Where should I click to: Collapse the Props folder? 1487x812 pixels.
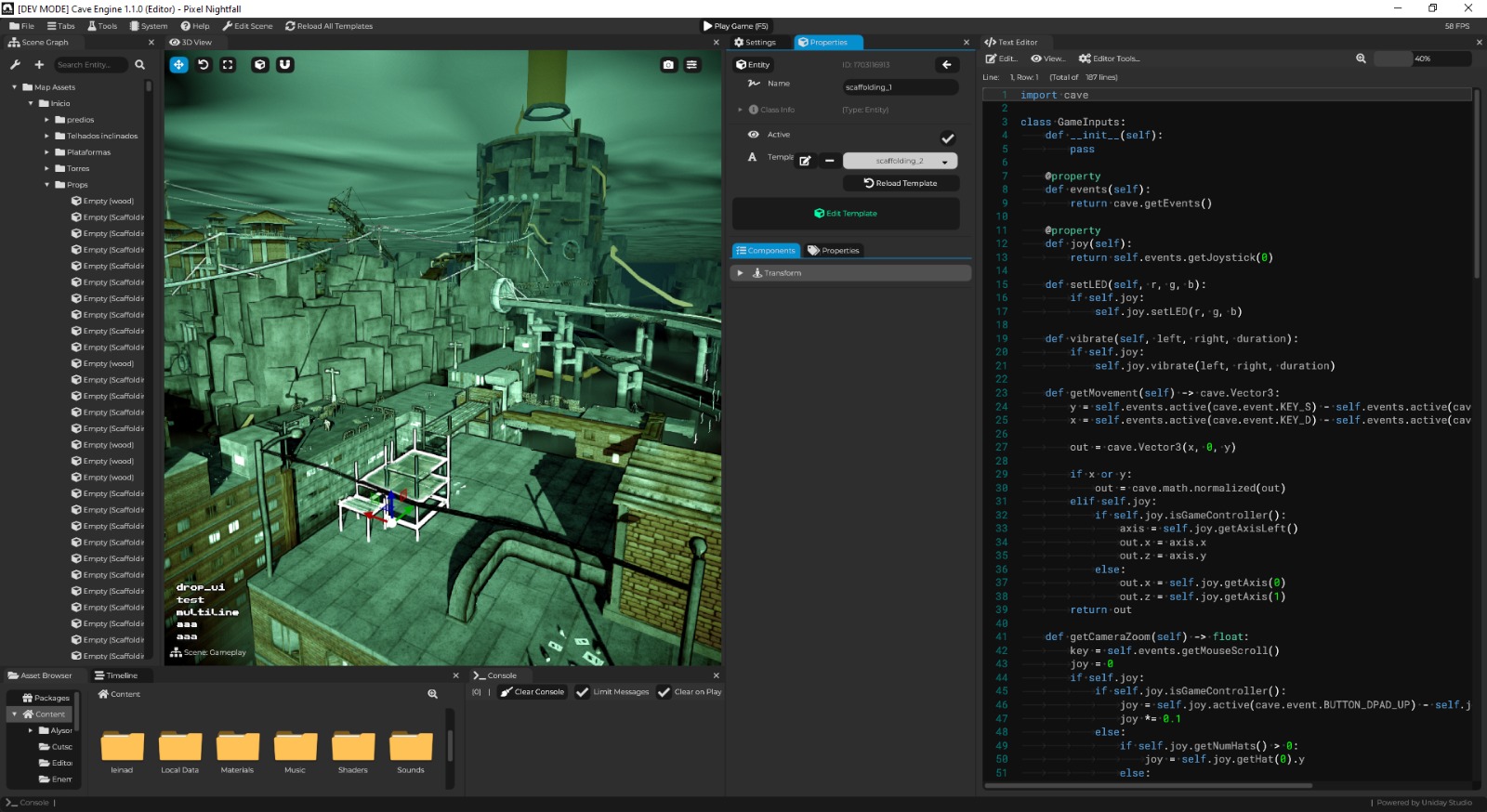[x=47, y=185]
